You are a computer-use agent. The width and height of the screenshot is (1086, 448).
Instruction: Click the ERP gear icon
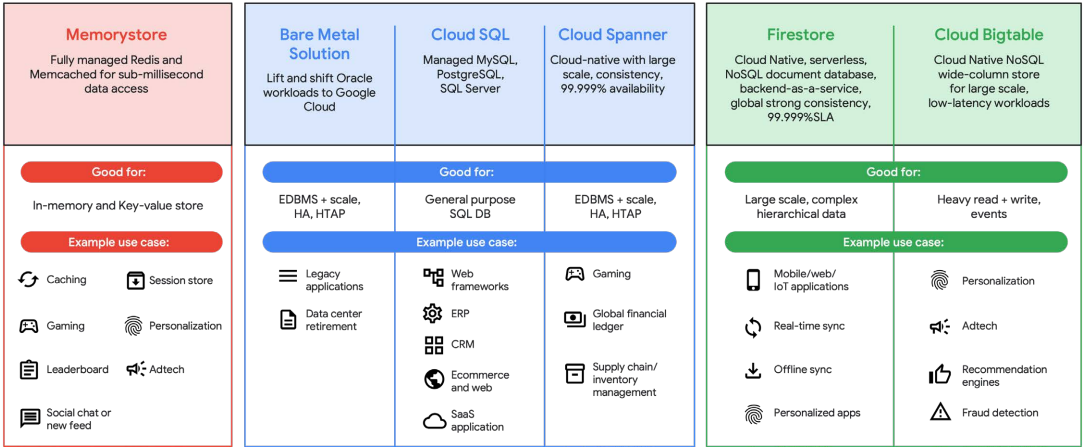[x=433, y=314]
